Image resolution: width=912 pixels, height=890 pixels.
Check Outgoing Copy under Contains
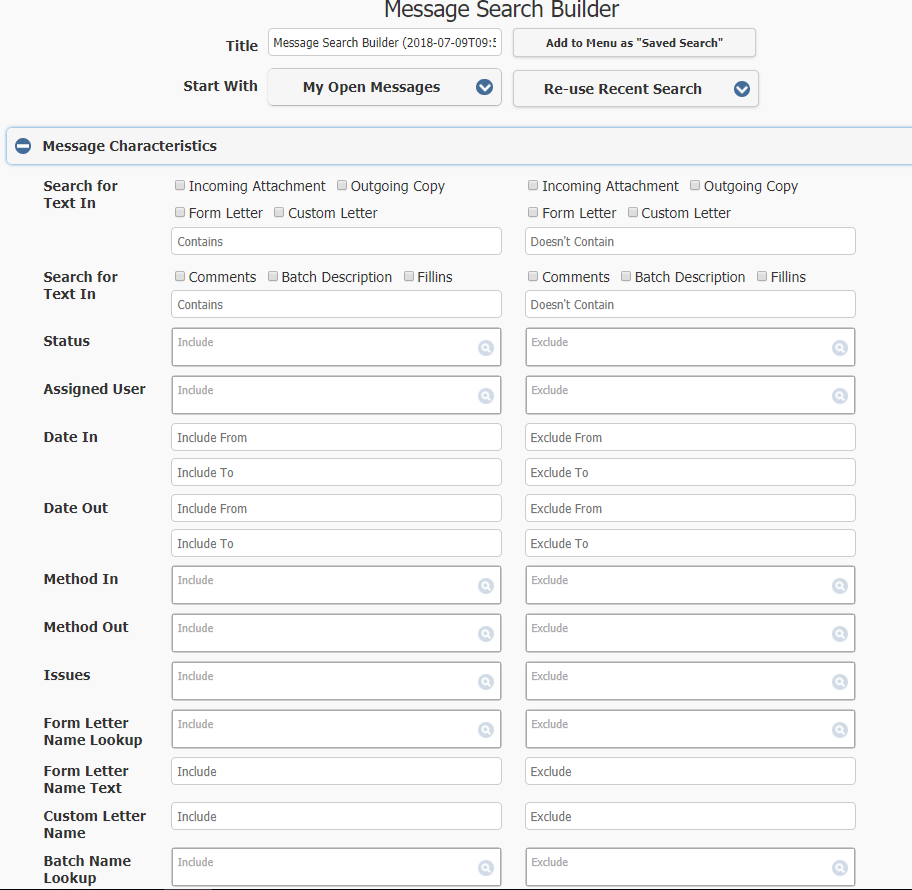click(x=342, y=186)
